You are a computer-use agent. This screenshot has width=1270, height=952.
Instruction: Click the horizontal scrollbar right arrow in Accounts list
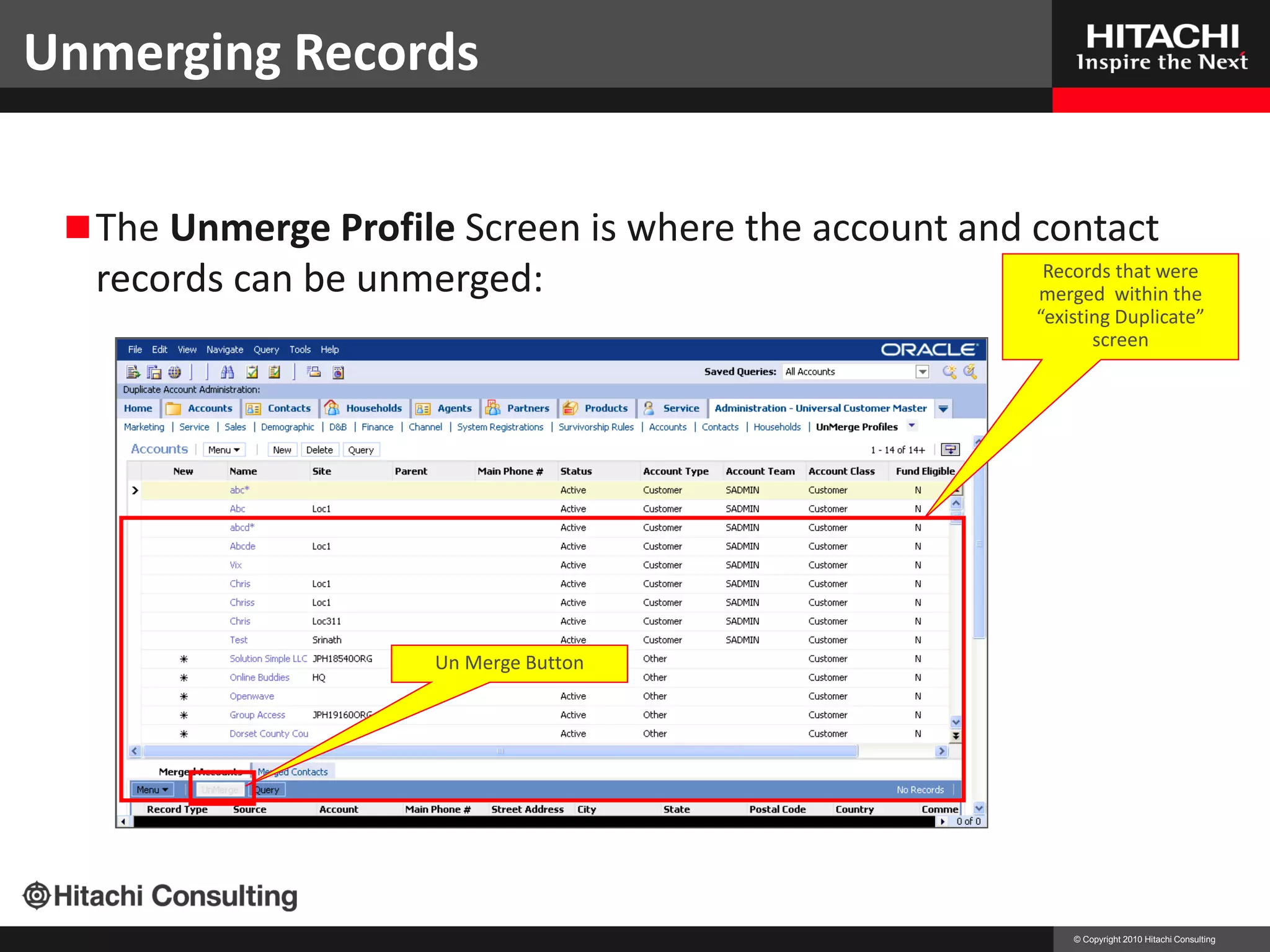click(942, 751)
